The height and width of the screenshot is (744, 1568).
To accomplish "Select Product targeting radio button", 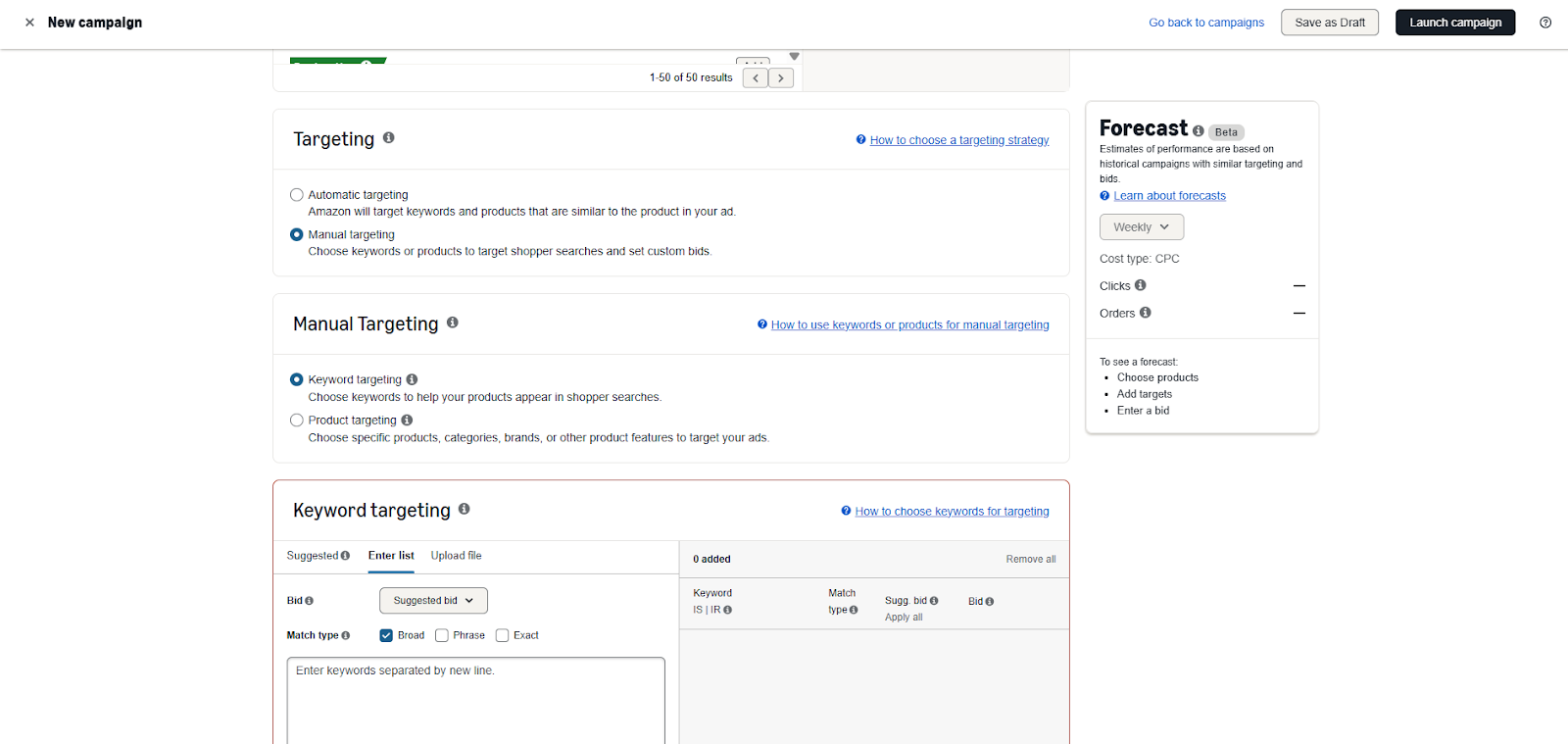I will click(297, 421).
